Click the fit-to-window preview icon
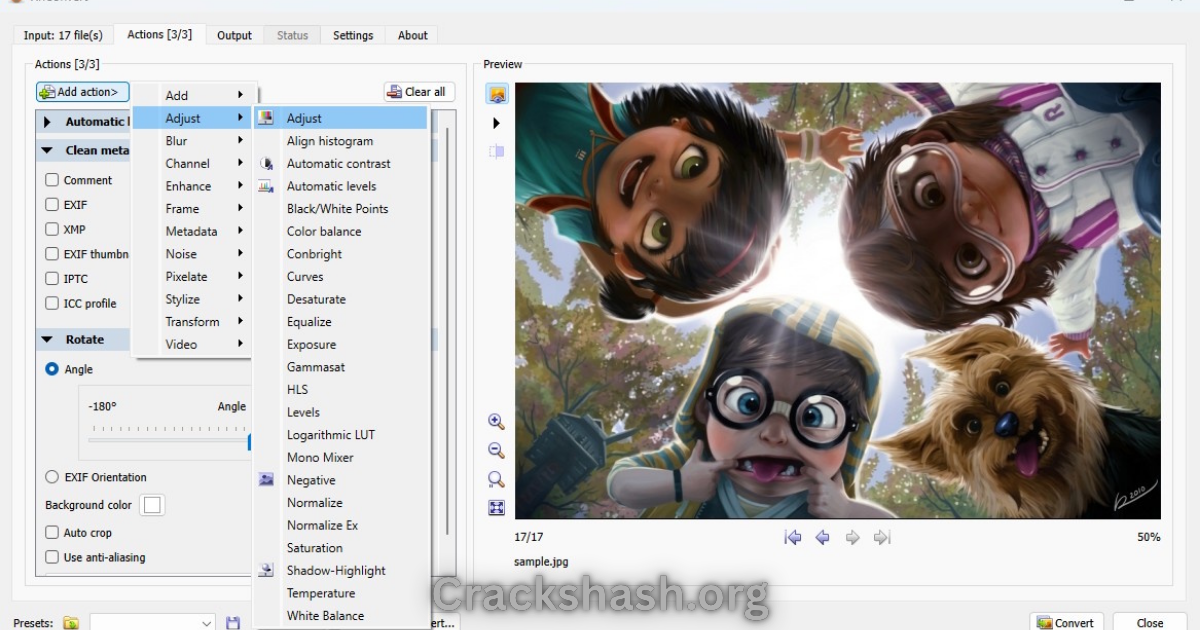This screenshot has width=1200, height=630. (x=496, y=508)
